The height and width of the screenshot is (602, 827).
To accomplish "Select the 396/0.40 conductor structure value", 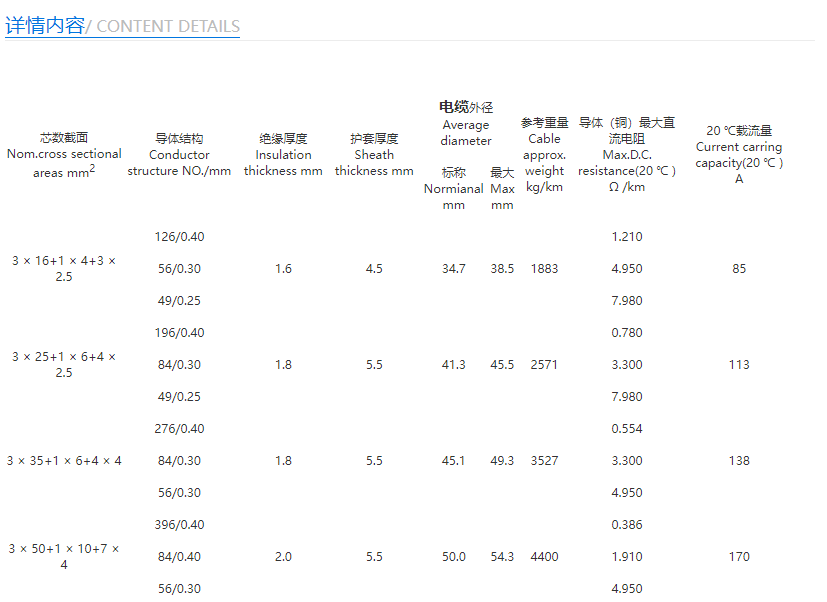I will click(180, 525).
